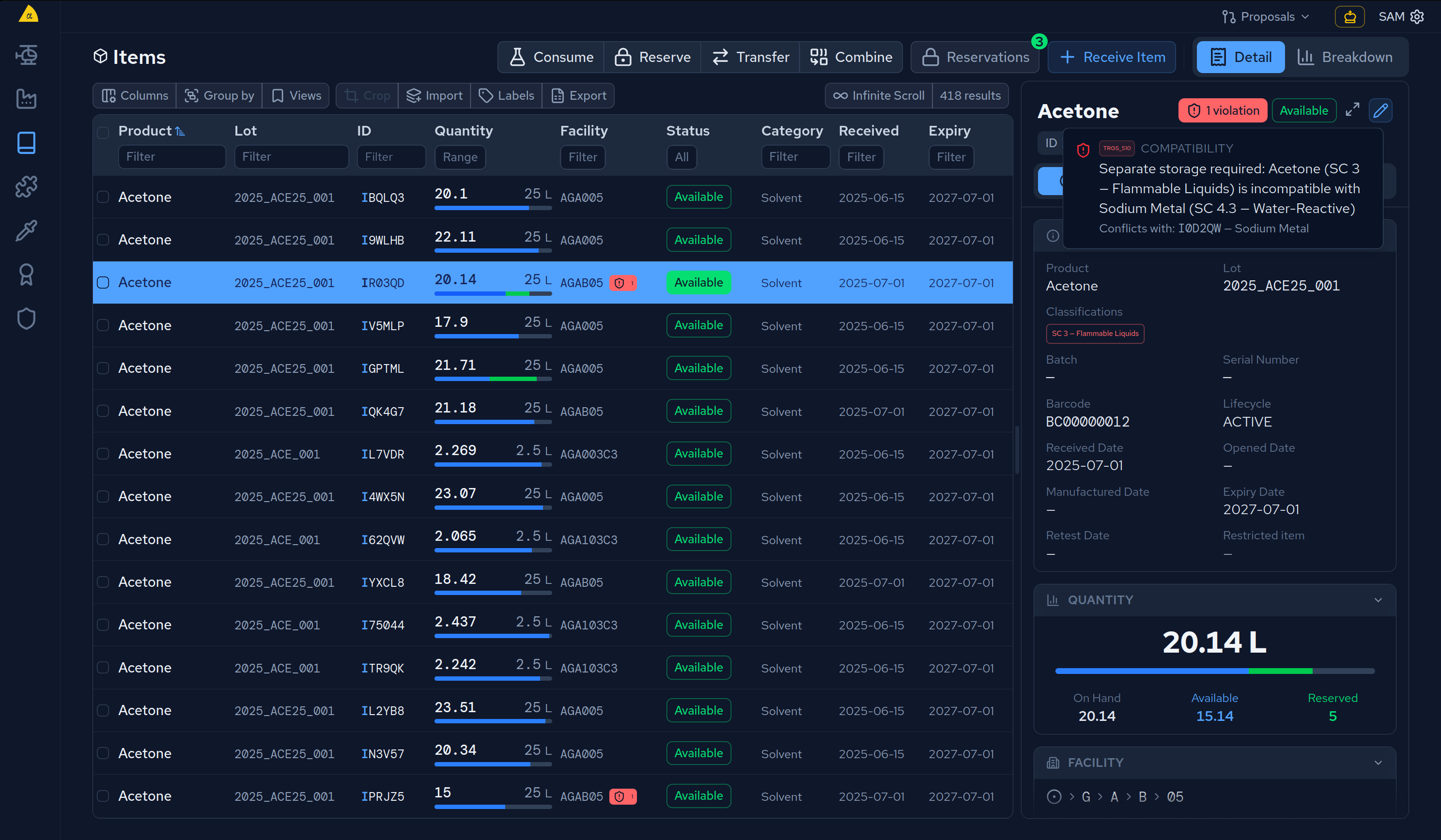1441x840 pixels.
Task: Expand the detail panel with arrows icon
Action: [1352, 110]
